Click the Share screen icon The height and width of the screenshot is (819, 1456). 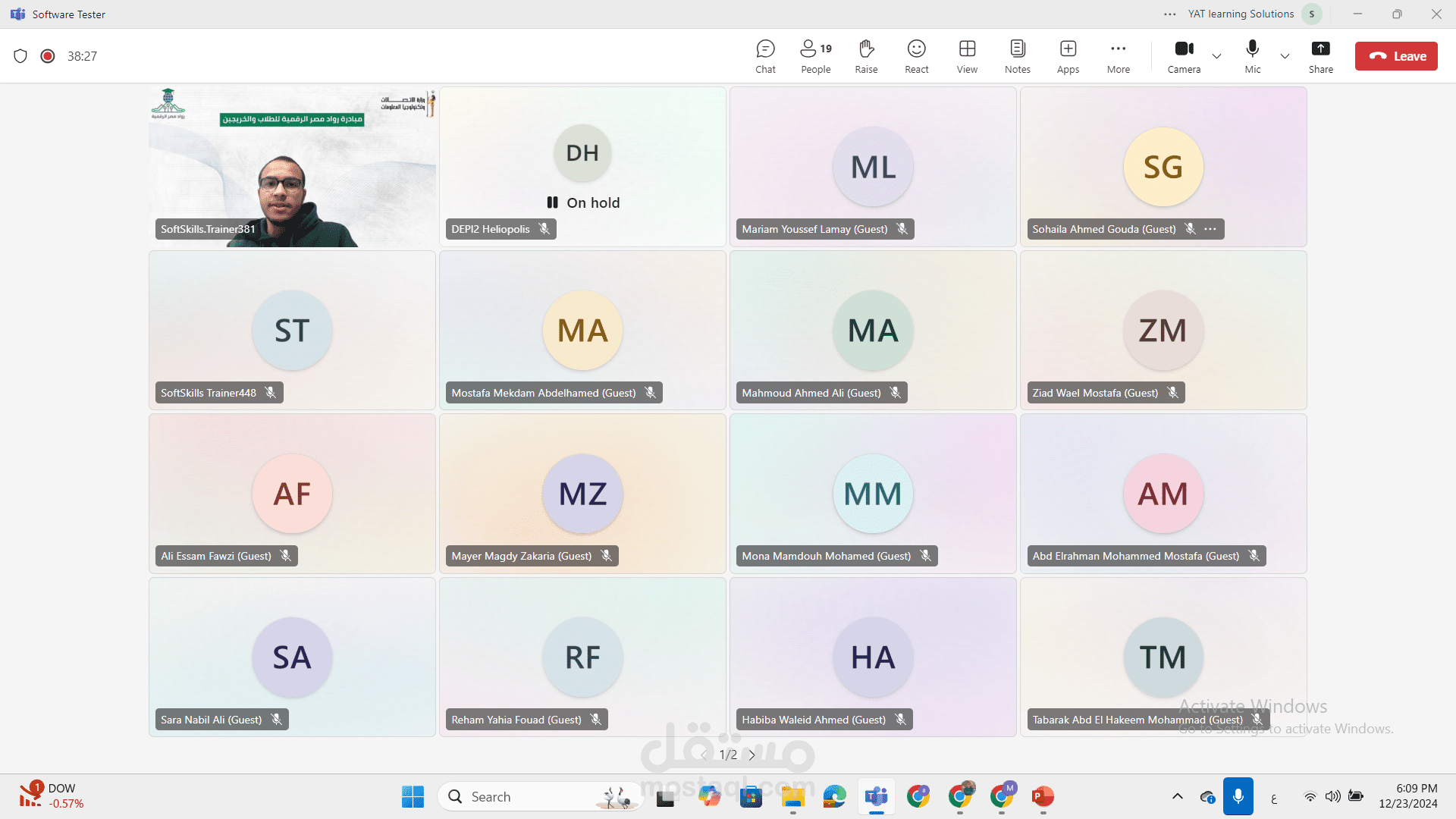click(1320, 56)
